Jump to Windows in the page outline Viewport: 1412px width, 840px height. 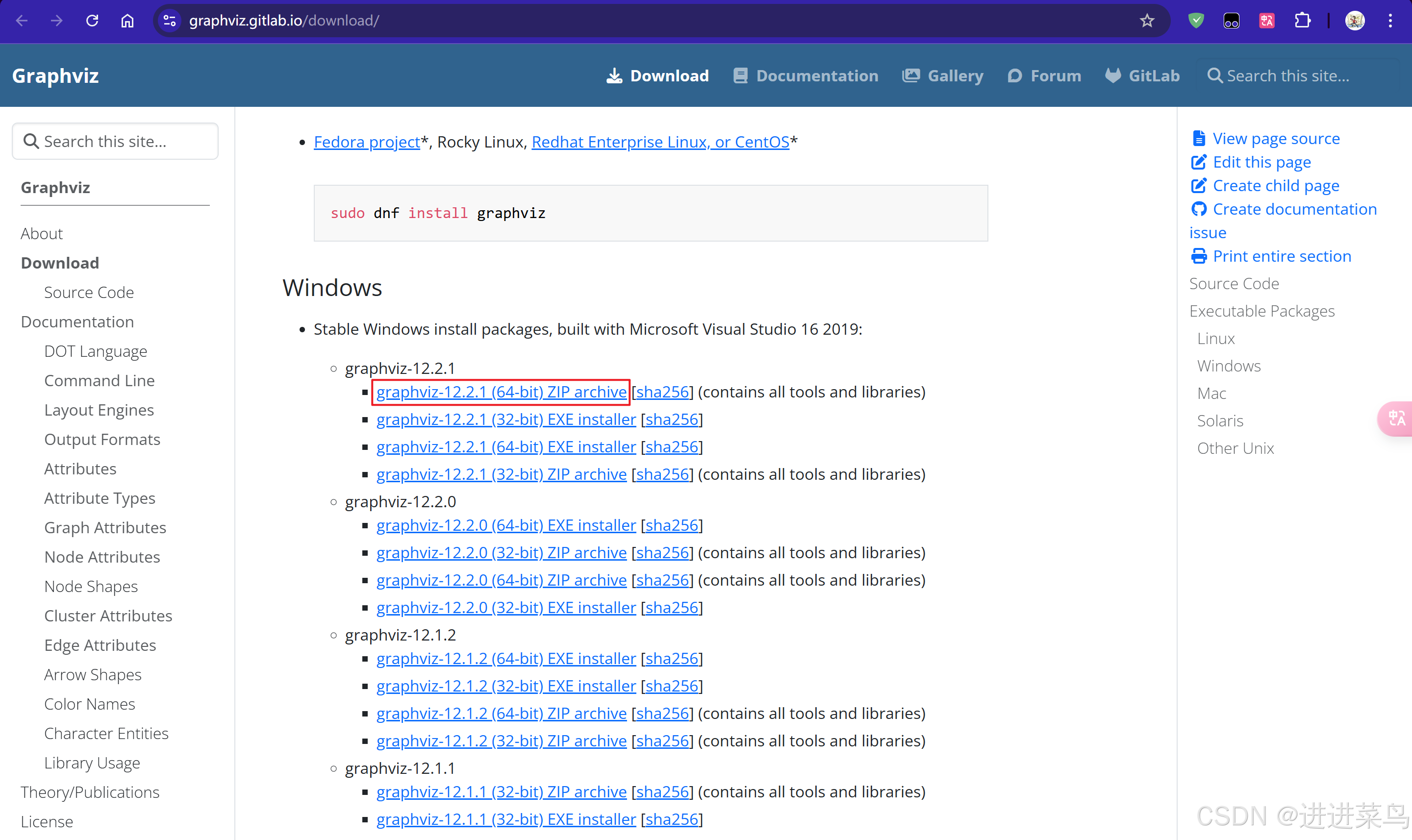tap(1229, 366)
